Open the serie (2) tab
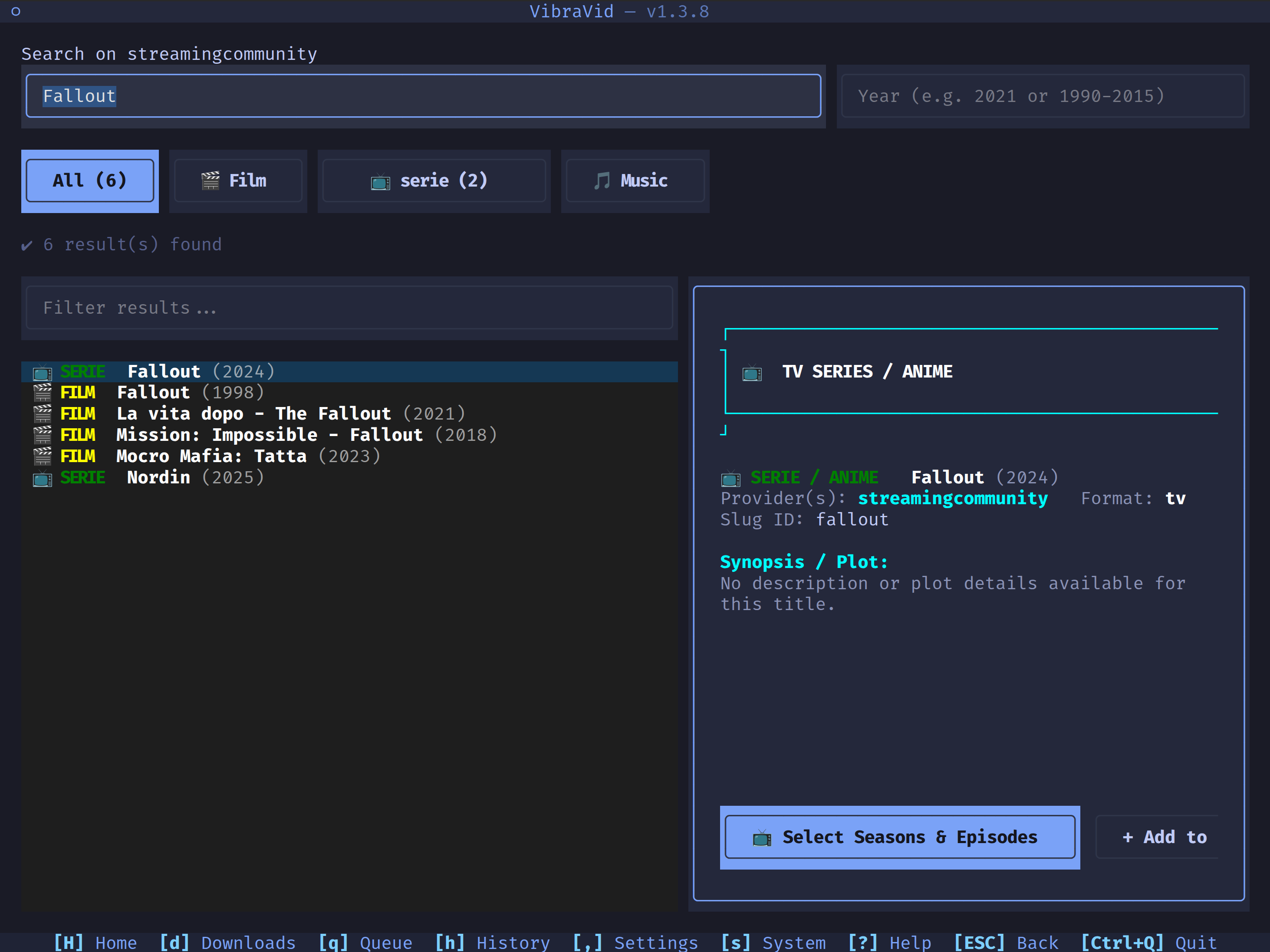The width and height of the screenshot is (1270, 952). (434, 181)
